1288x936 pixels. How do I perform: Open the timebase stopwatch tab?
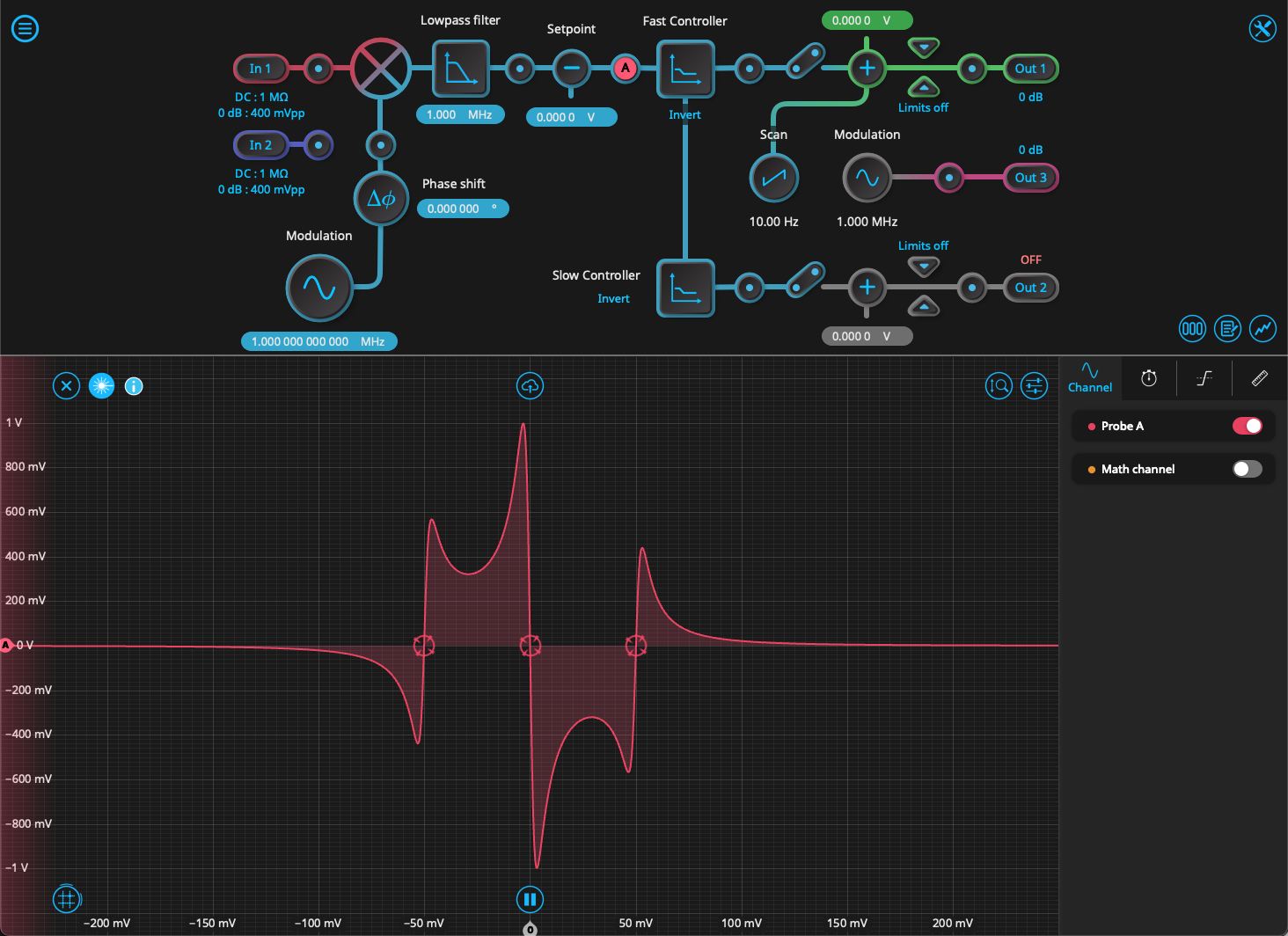[x=1149, y=378]
